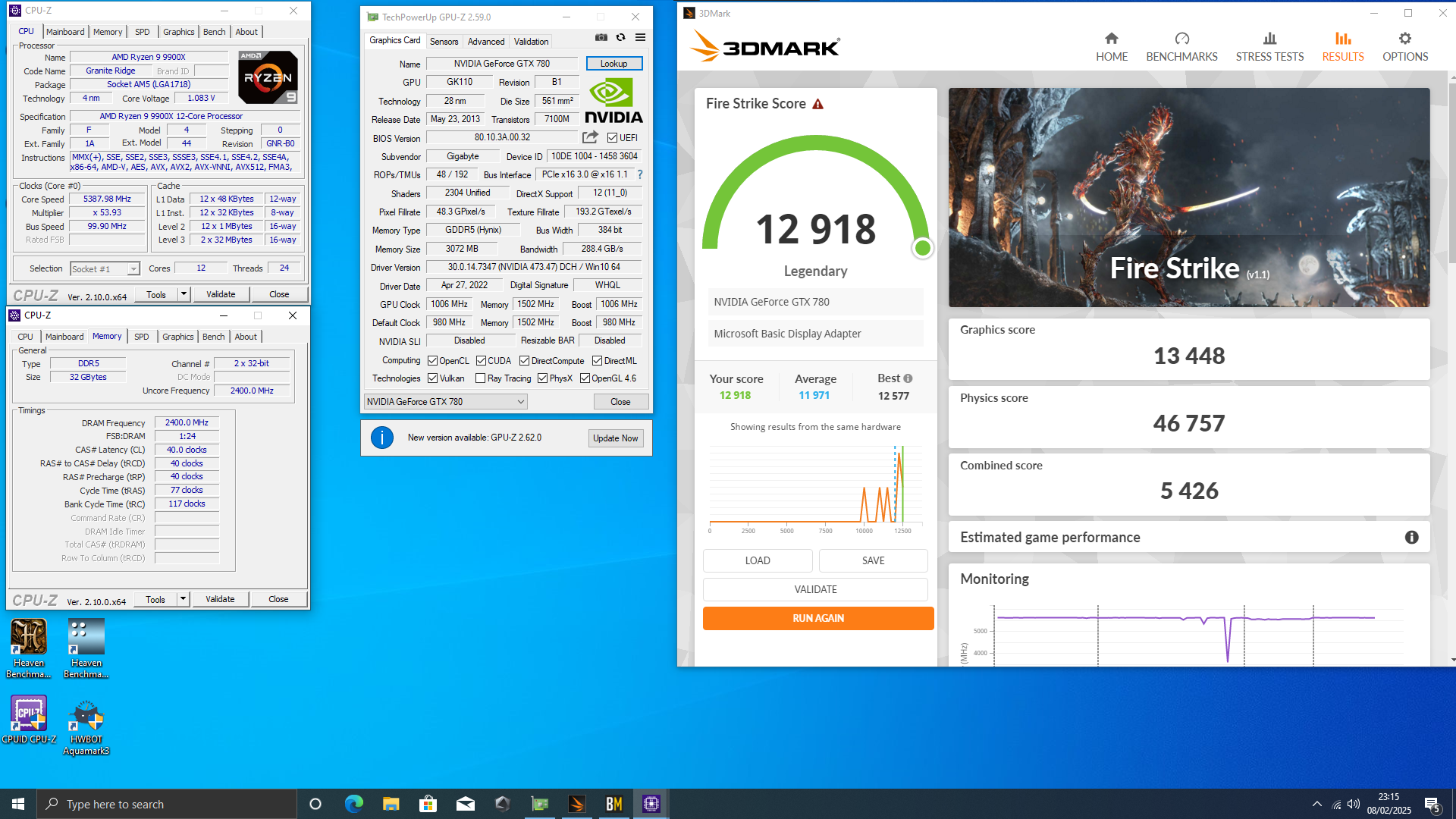
Task: Open the GPU-Z hamburger menu
Action: 641,37
